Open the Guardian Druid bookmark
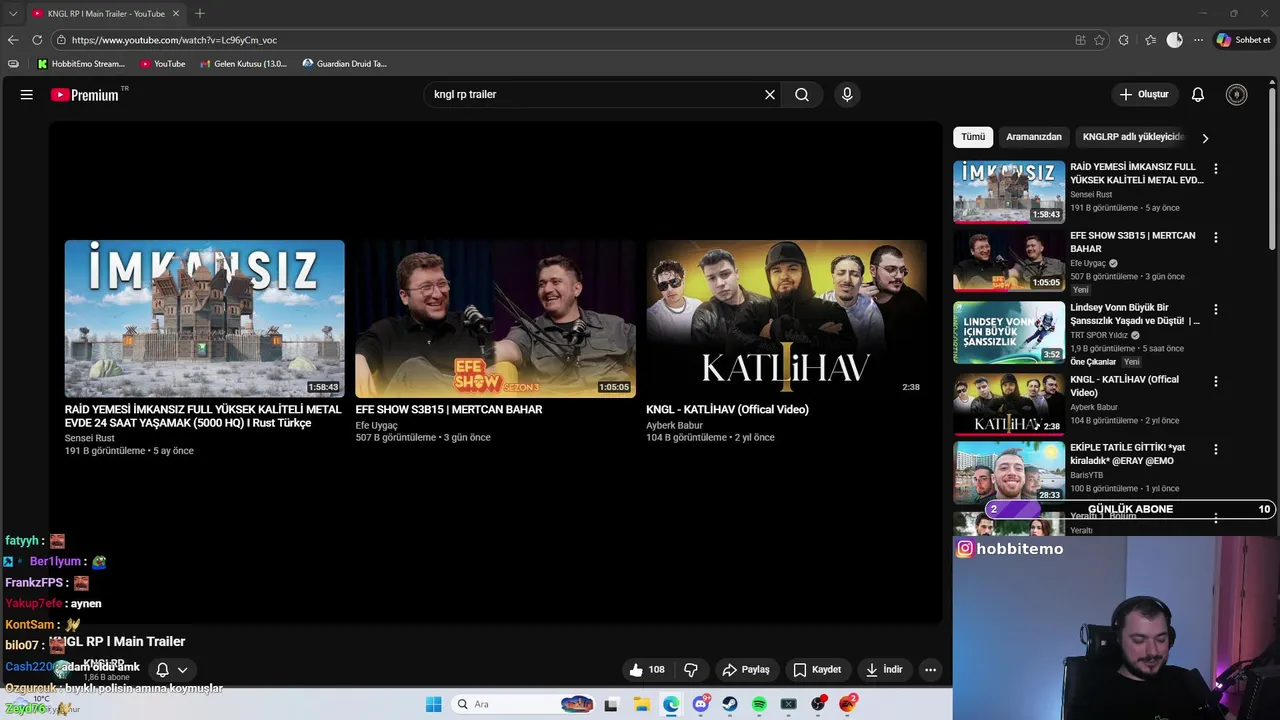This screenshot has width=1280, height=720. click(345, 64)
